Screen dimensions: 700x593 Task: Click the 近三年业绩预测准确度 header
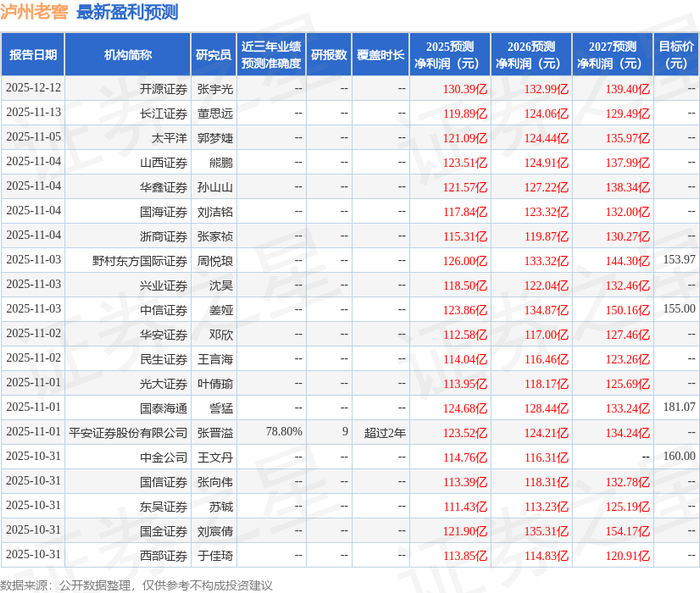[x=271, y=54]
